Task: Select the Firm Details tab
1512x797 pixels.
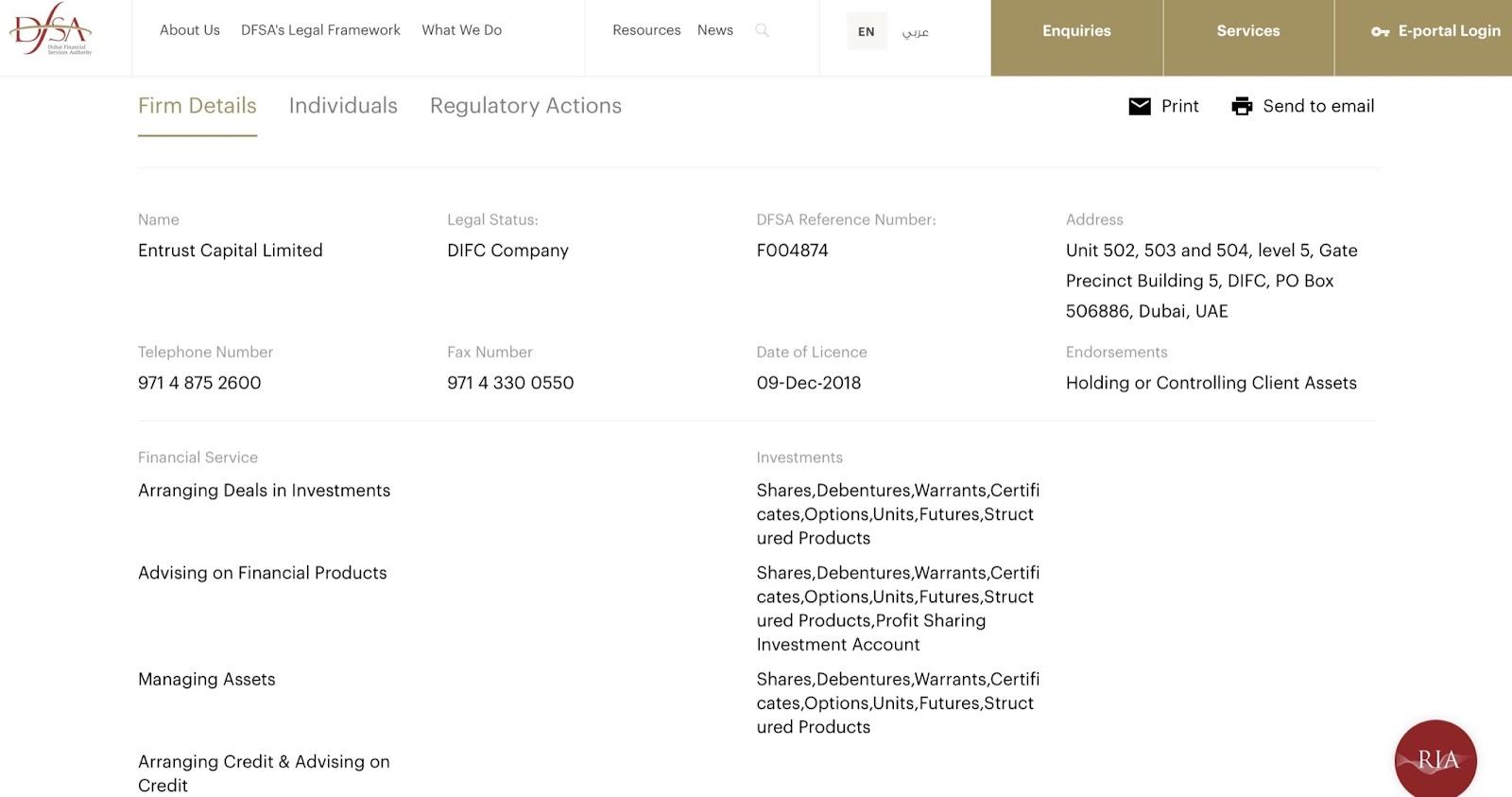Action: pos(198,106)
